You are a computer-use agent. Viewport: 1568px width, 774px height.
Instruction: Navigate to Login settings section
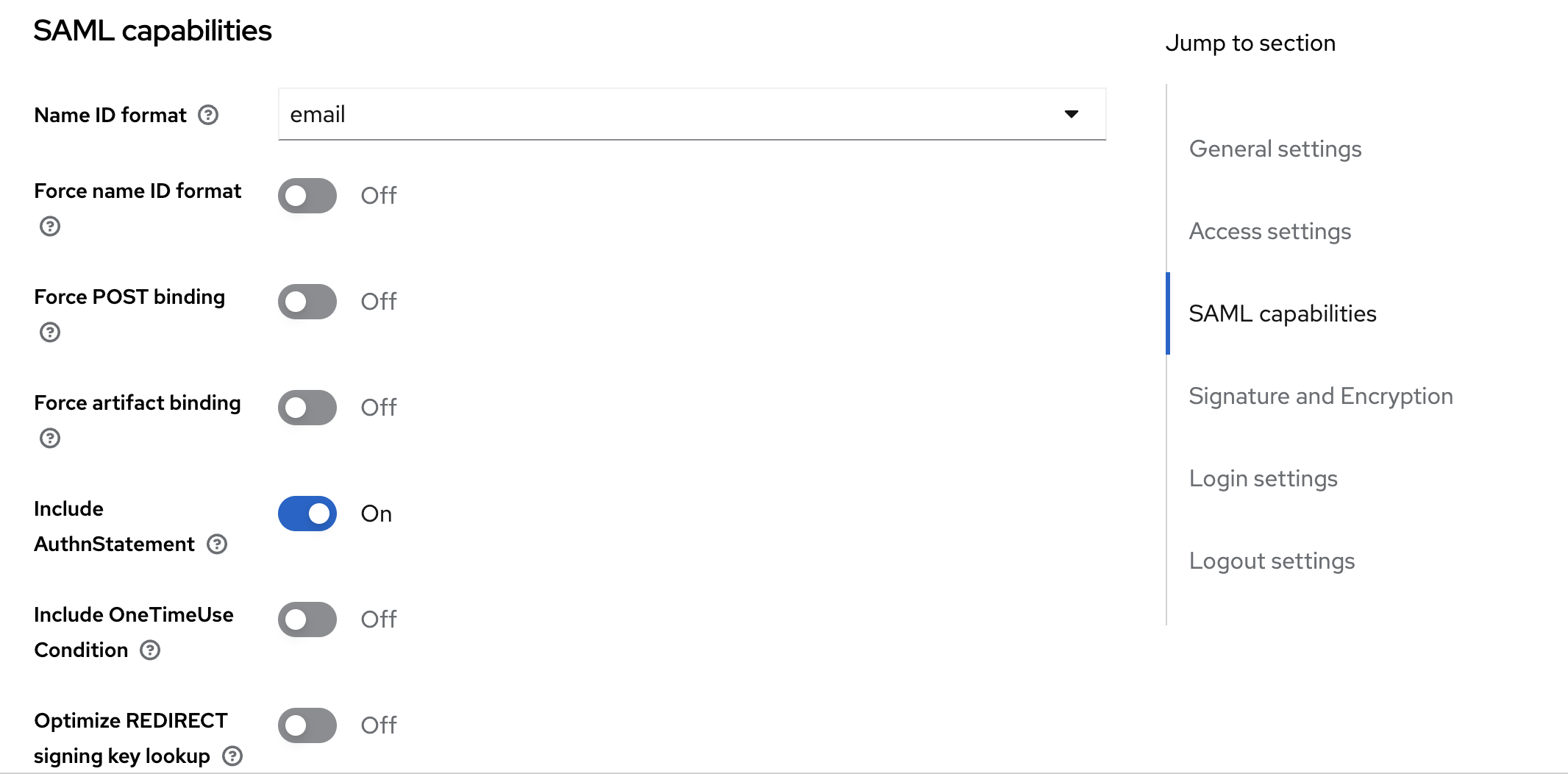click(1264, 478)
